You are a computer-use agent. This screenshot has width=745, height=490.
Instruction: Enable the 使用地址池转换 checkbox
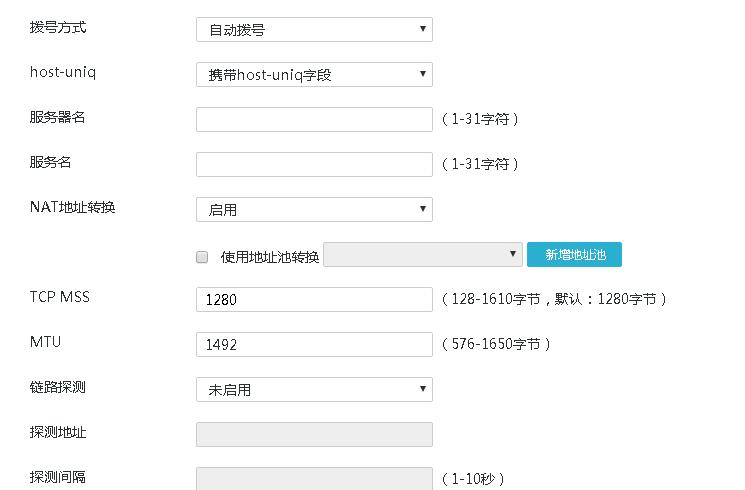(202, 257)
